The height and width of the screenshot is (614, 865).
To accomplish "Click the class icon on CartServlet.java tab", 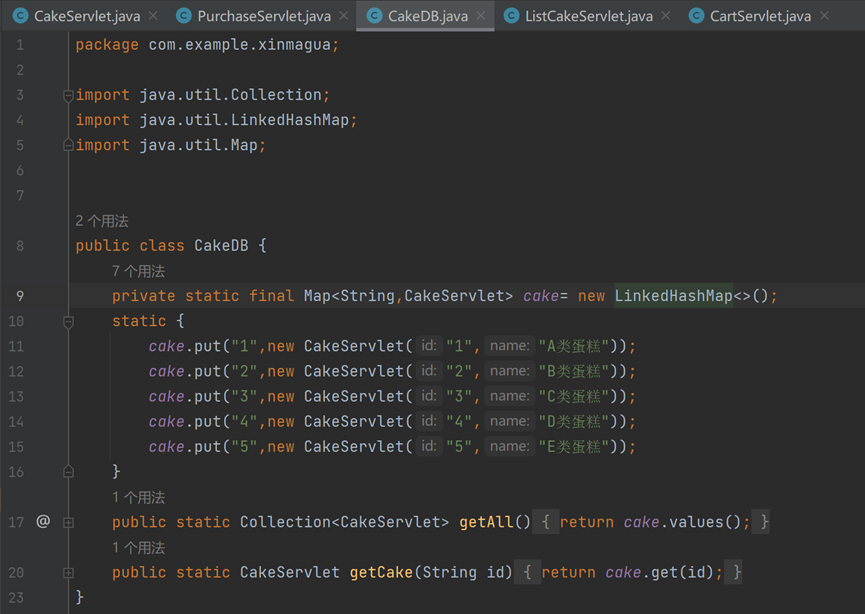I will 696,16.
